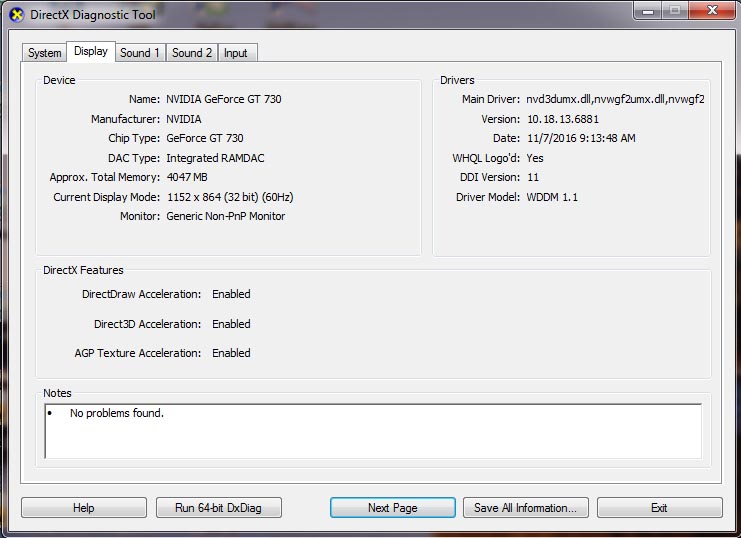
Task: Go to the Input tab
Action: click(236, 52)
